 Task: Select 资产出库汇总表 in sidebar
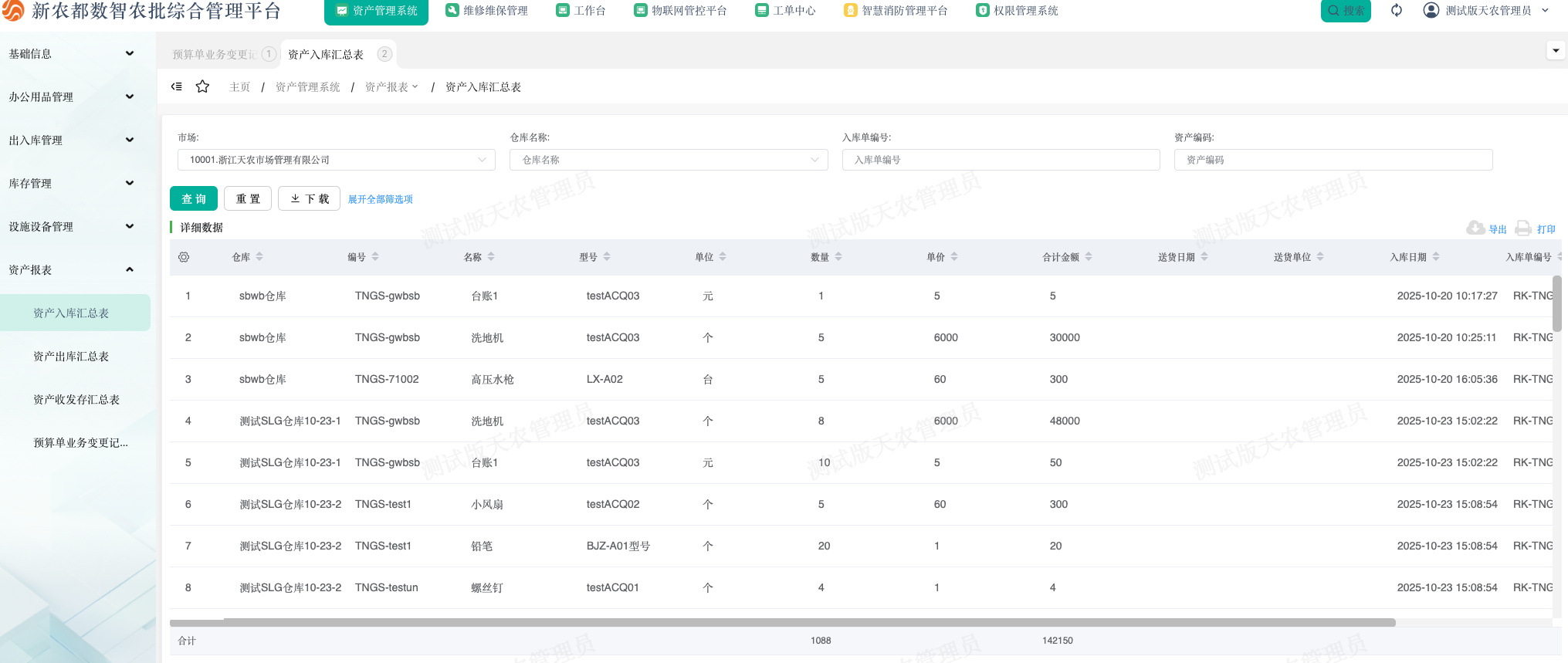[x=71, y=357]
